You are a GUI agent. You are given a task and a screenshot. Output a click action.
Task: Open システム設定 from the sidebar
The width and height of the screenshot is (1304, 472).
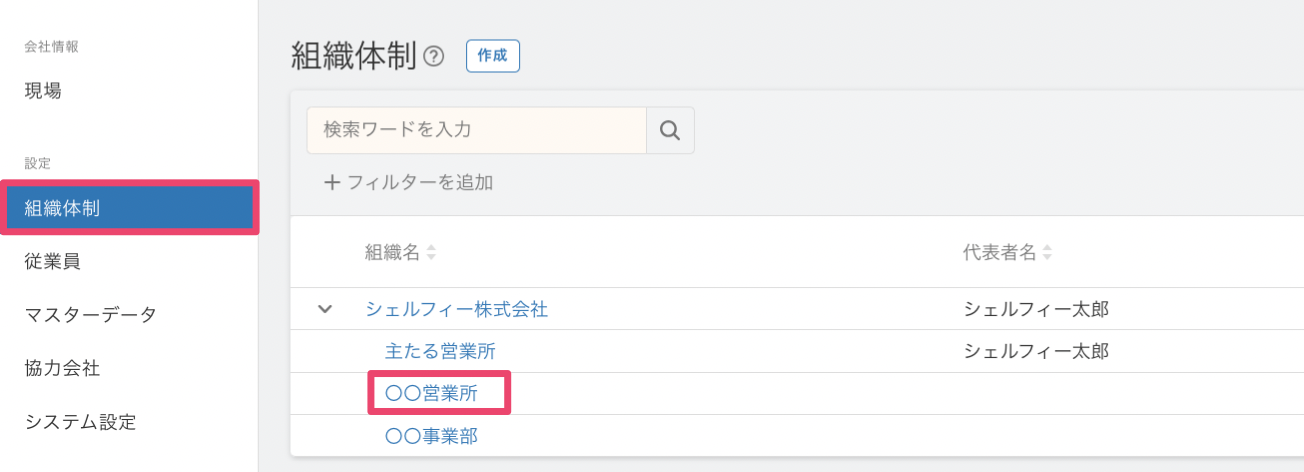coord(80,422)
